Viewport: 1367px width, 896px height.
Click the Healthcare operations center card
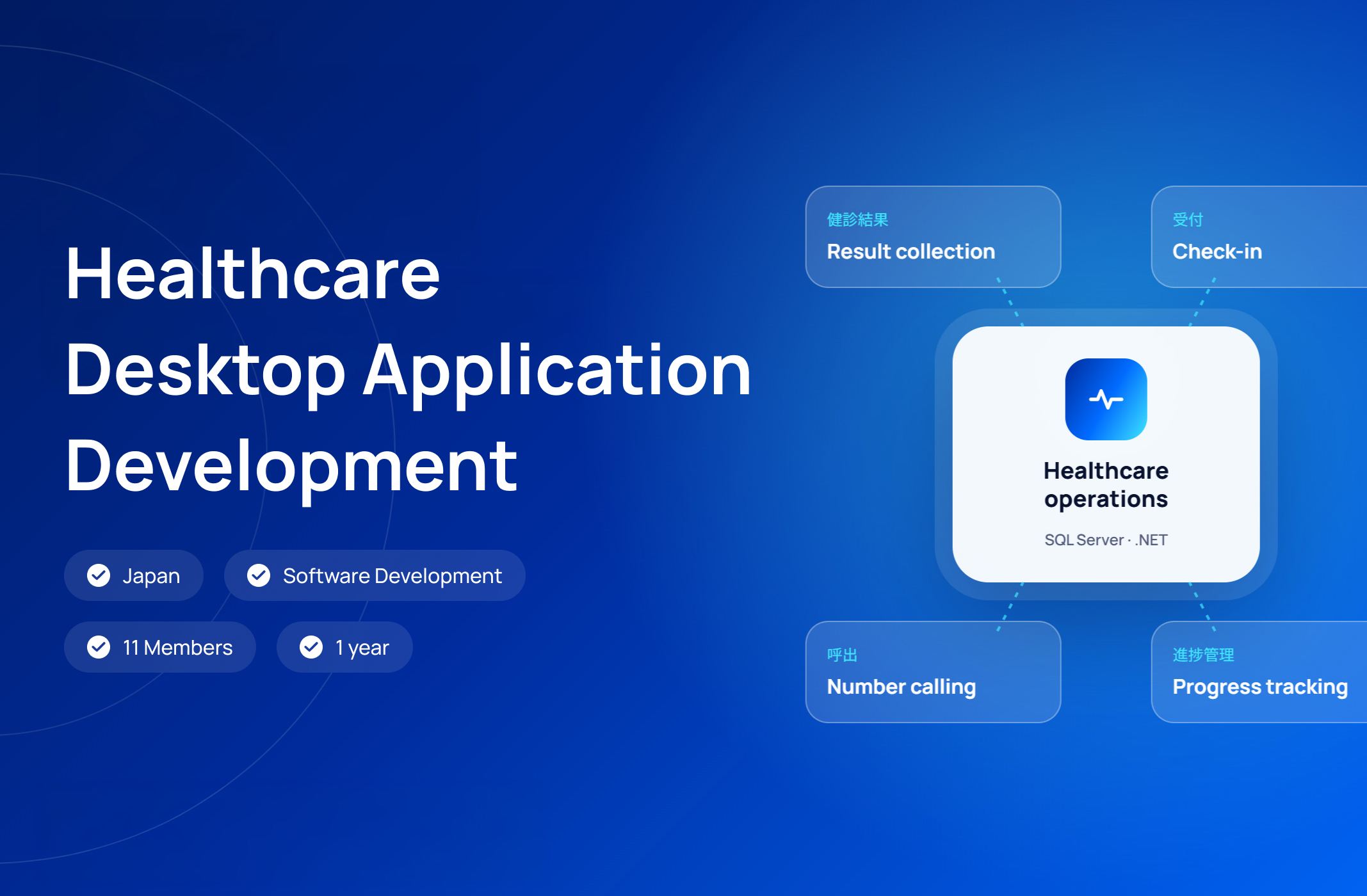(x=1106, y=454)
